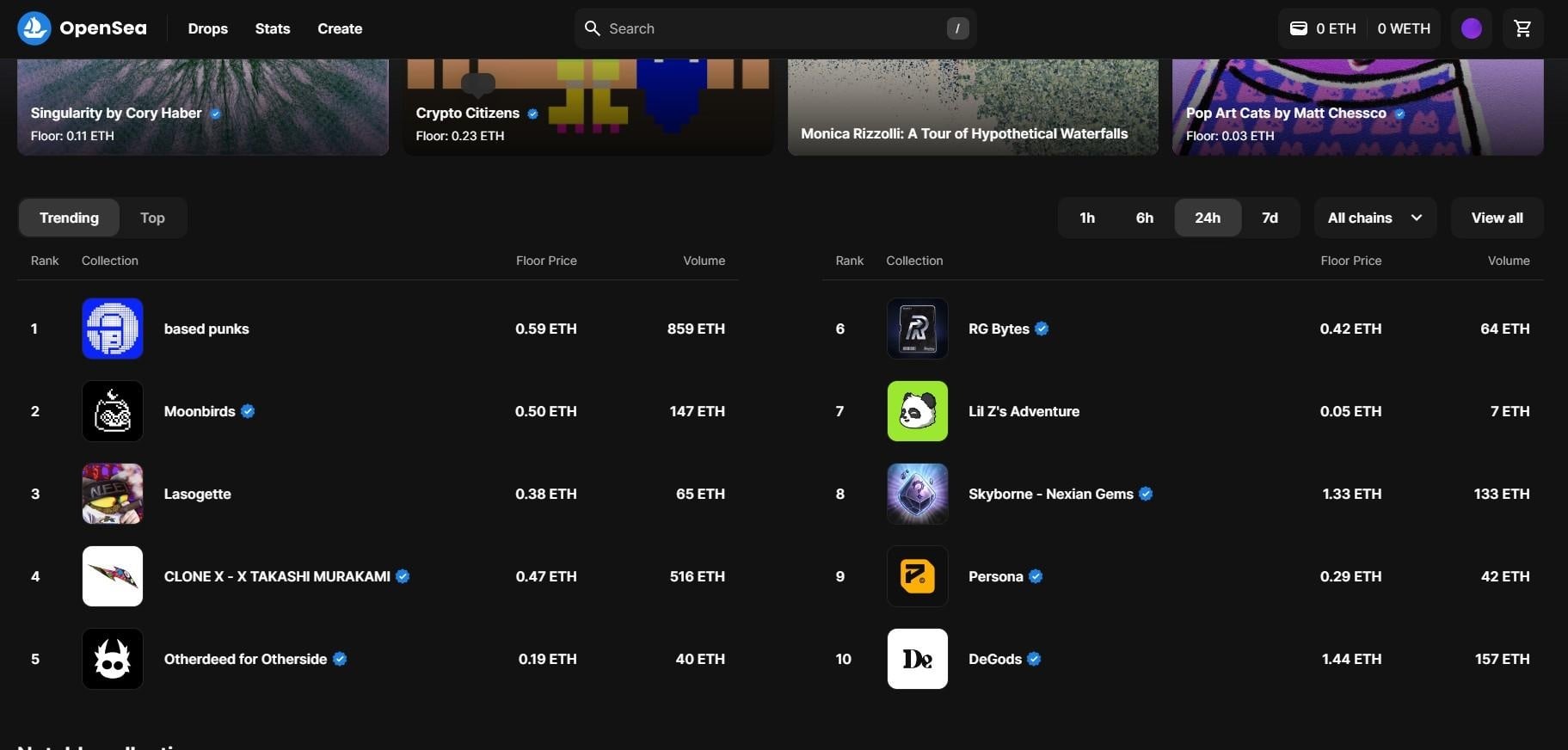Open the based punks collection avatar
Image resolution: width=1568 pixels, height=750 pixels.
click(x=113, y=329)
